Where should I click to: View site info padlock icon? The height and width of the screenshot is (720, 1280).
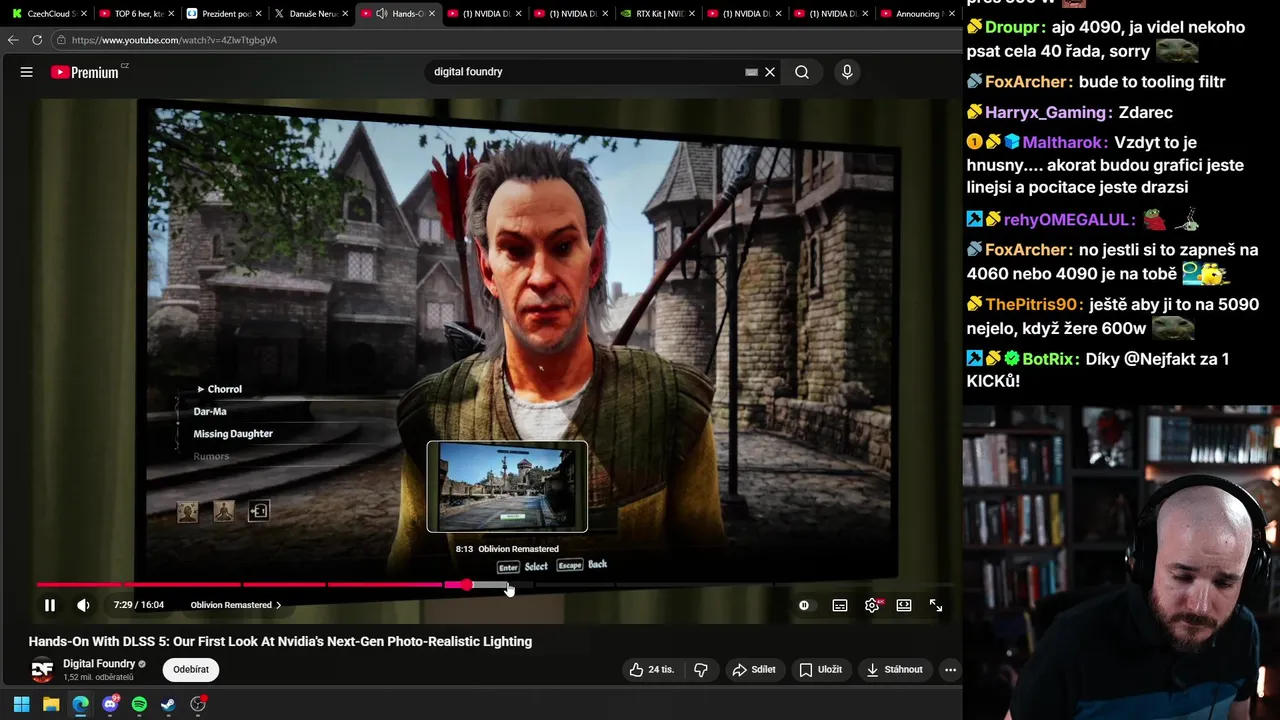coord(61,40)
